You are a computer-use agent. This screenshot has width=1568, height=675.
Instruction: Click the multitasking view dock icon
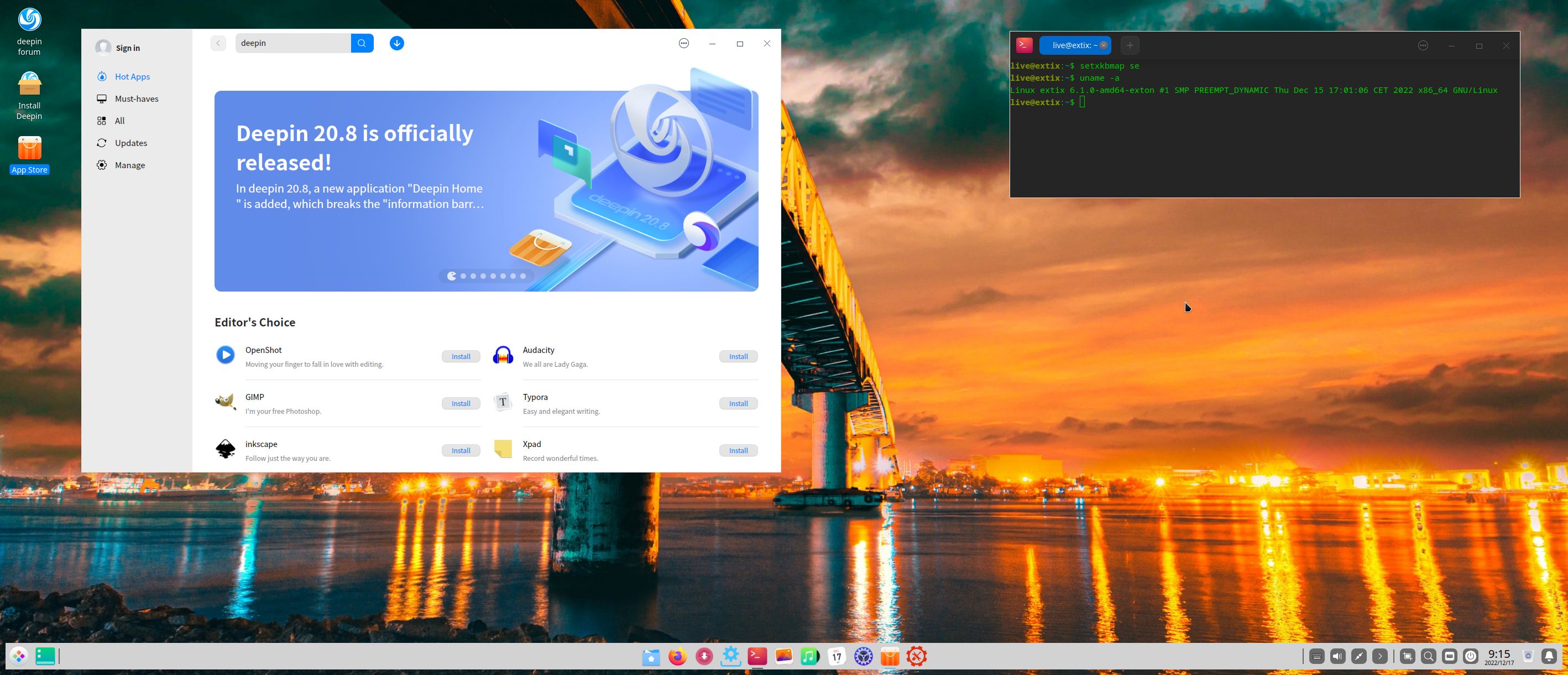[x=46, y=656]
